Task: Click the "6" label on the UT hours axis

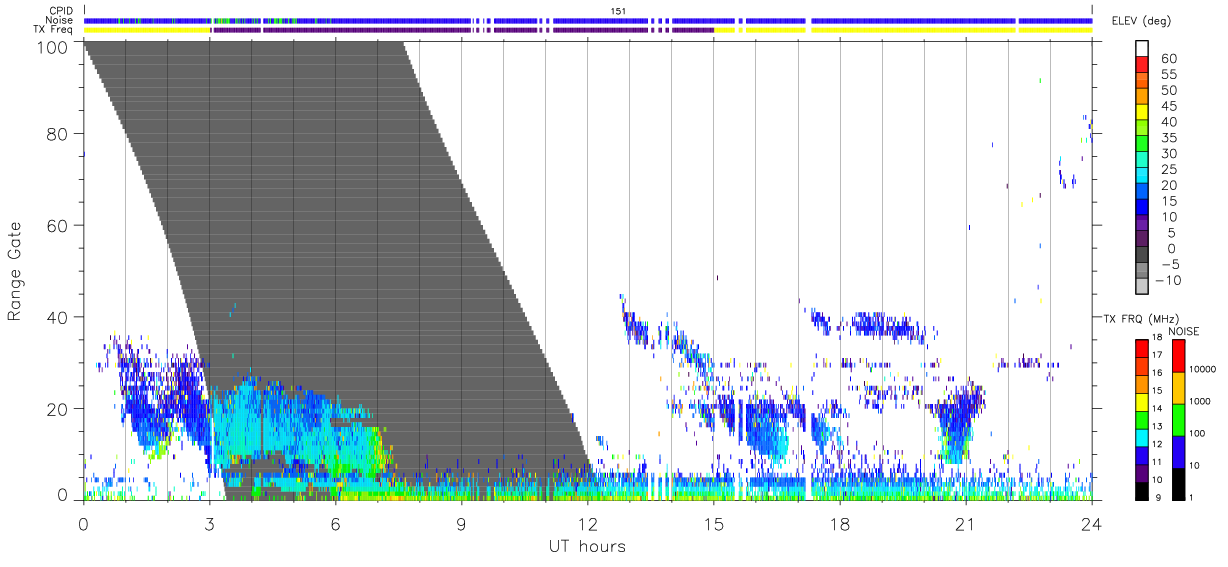Action: [335, 523]
